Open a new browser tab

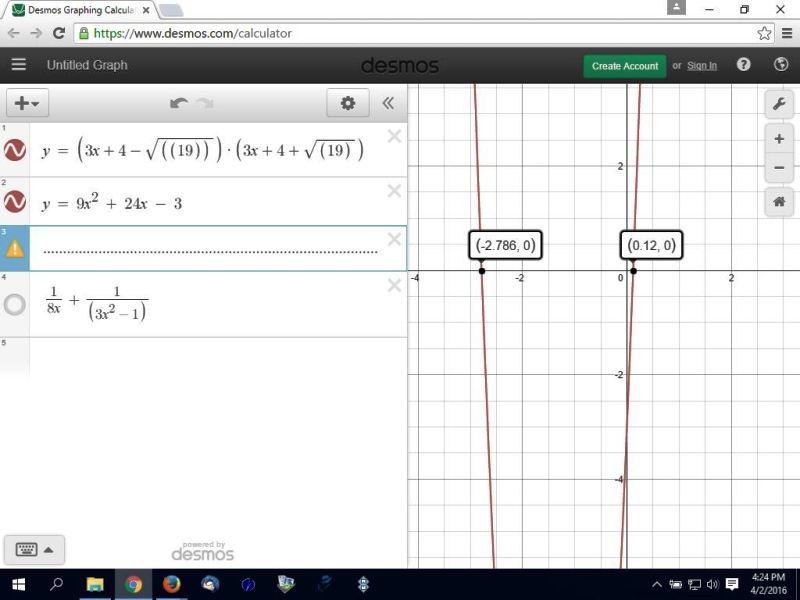171,10
